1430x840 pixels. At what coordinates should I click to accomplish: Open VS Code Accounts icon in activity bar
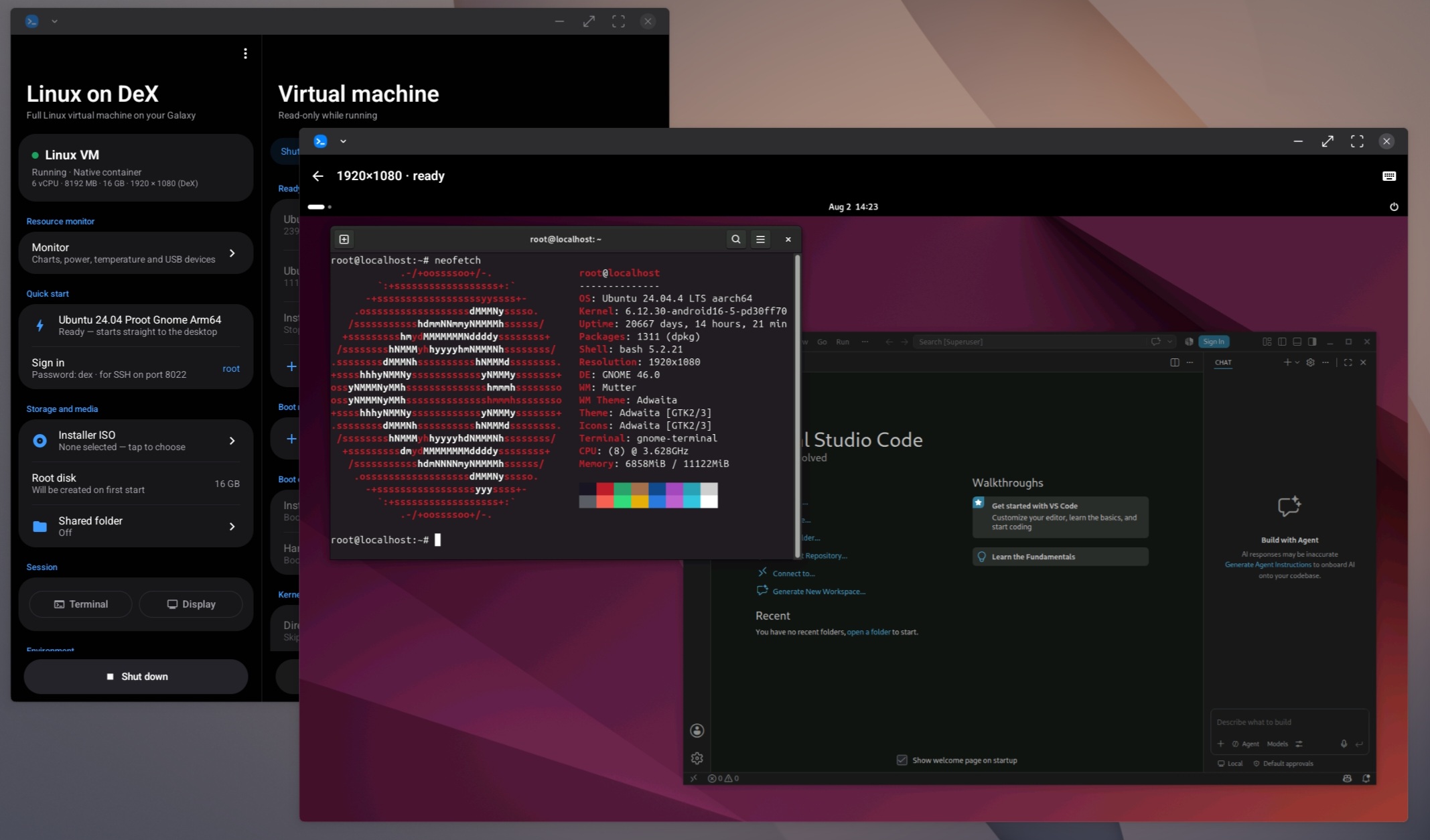pos(697,730)
